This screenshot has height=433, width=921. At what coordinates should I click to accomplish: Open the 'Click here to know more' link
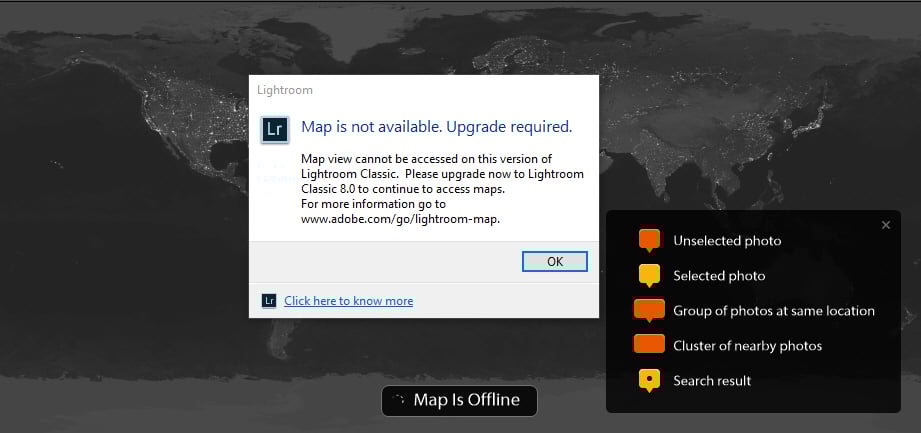[348, 301]
